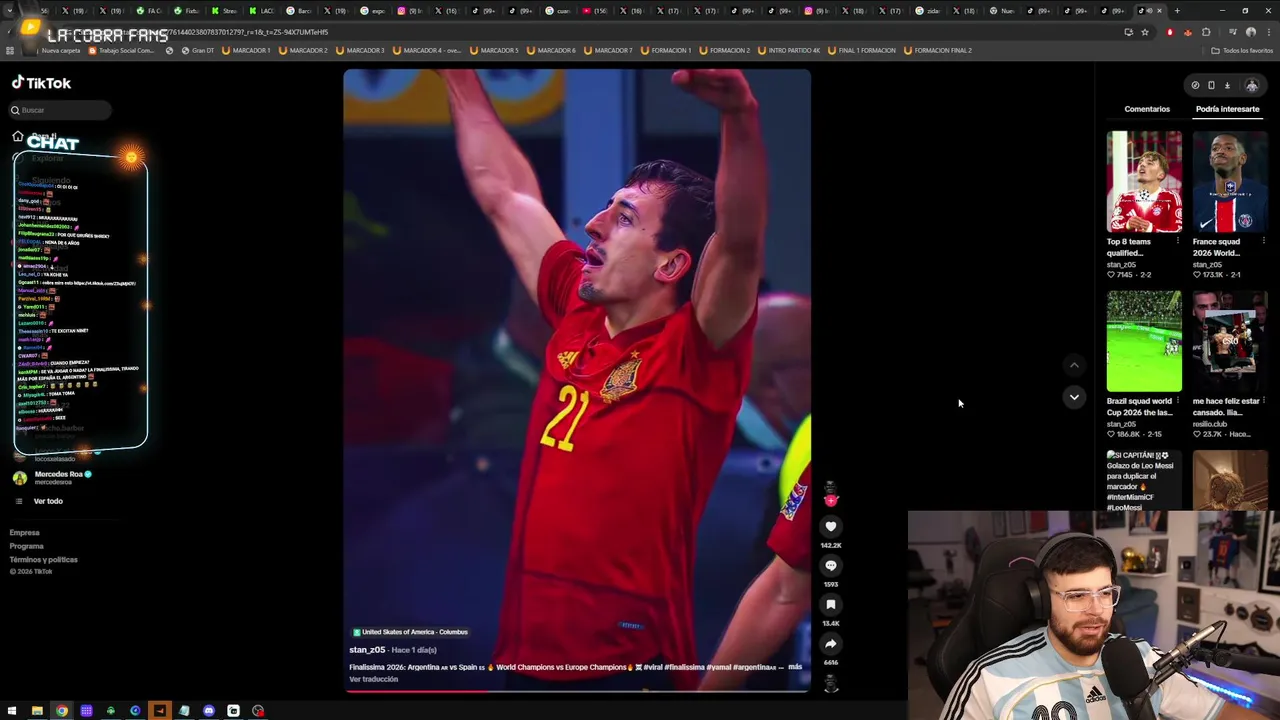Open the FORMACION FINAL 2 bookmark

click(x=939, y=50)
